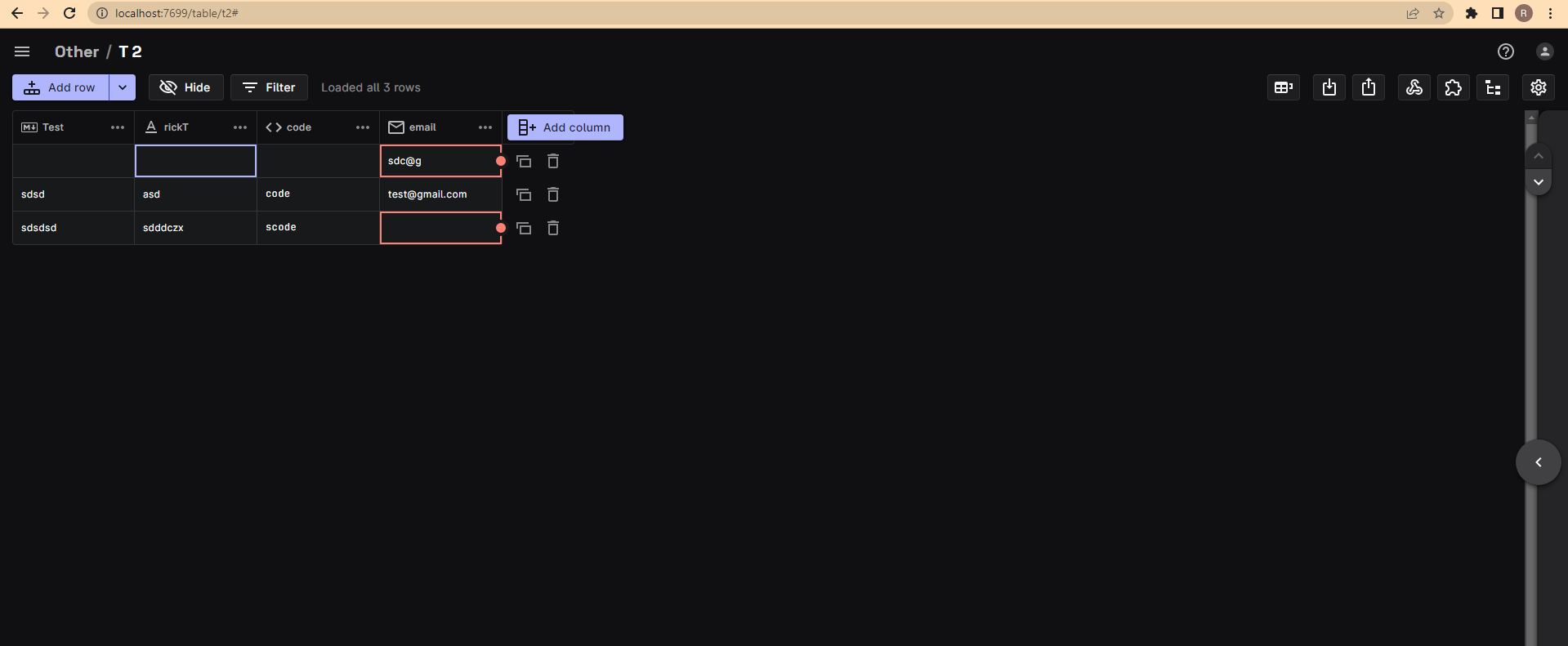Select the sdddczx cell
This screenshot has width=1568, height=646.
pyautogui.click(x=195, y=228)
